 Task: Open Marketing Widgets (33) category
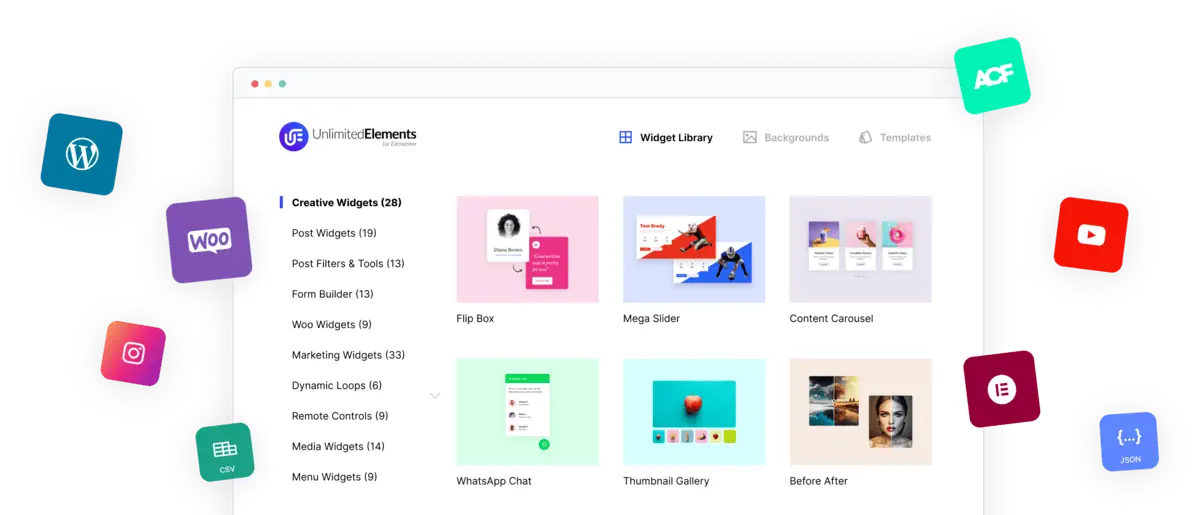[x=348, y=355]
